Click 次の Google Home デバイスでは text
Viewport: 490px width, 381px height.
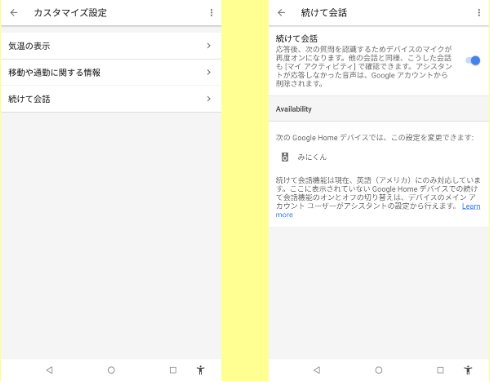[x=375, y=137]
